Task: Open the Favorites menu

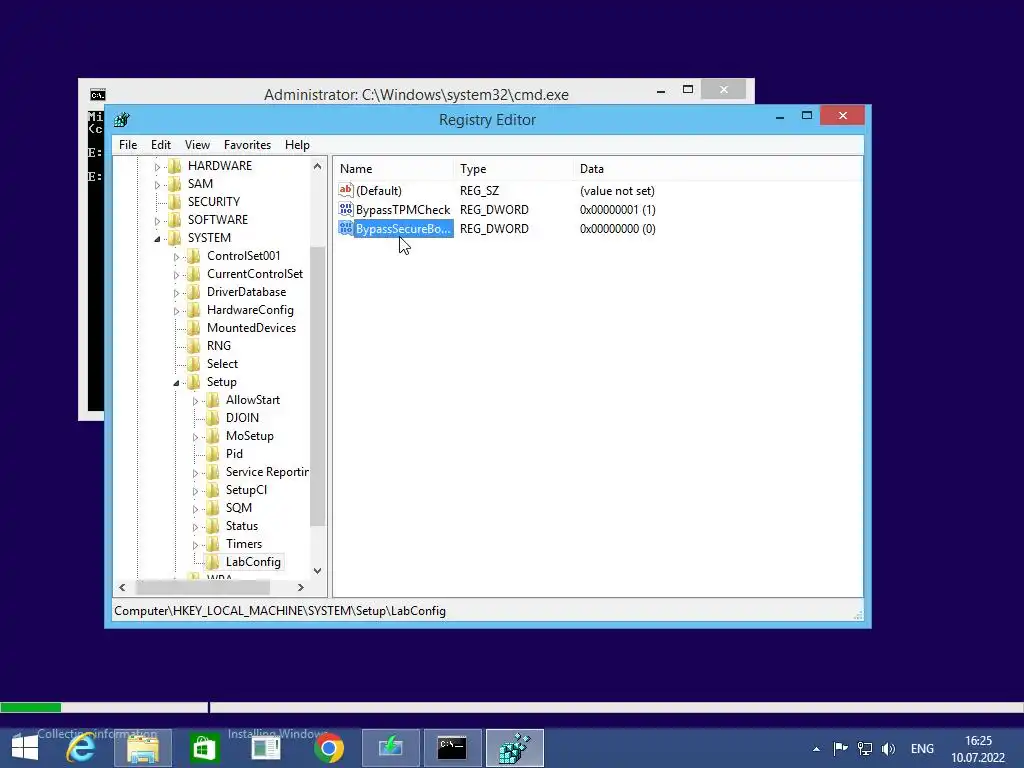Action: pos(247,145)
